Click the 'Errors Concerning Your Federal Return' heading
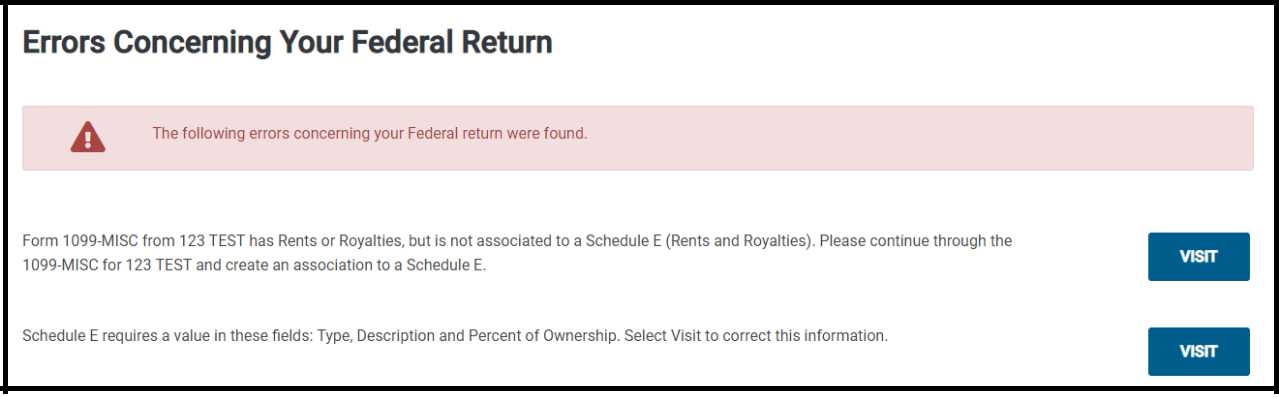Image resolution: width=1279 pixels, height=397 pixels. 287,43
